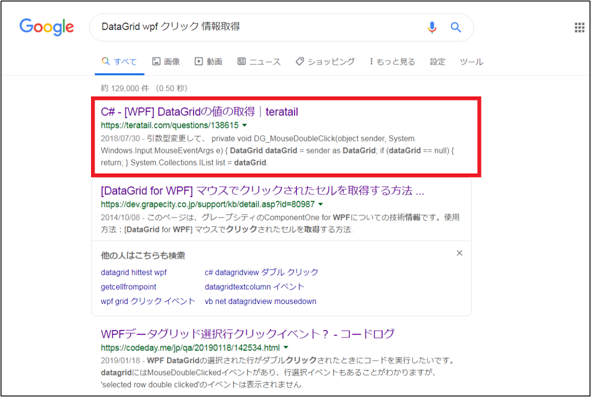Image resolution: width=591 pixels, height=397 pixels.
Task: Expand the もっと見る menu
Action: tap(392, 61)
